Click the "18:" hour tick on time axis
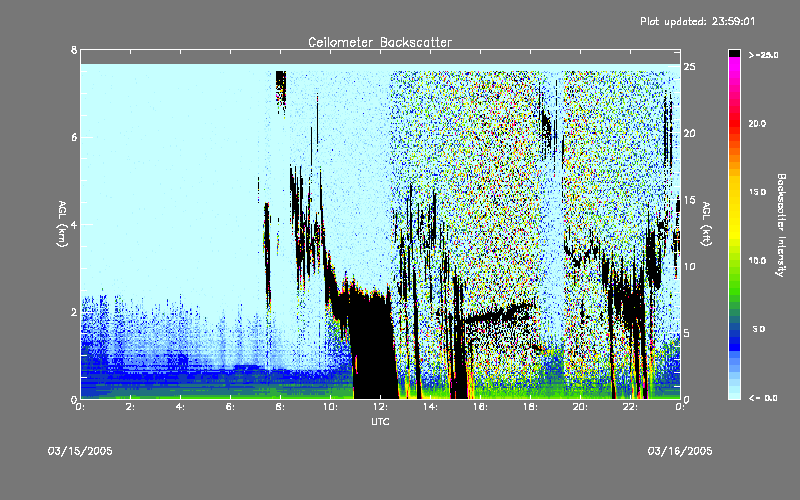Screen dimensions: 800x500 [x=530, y=407]
